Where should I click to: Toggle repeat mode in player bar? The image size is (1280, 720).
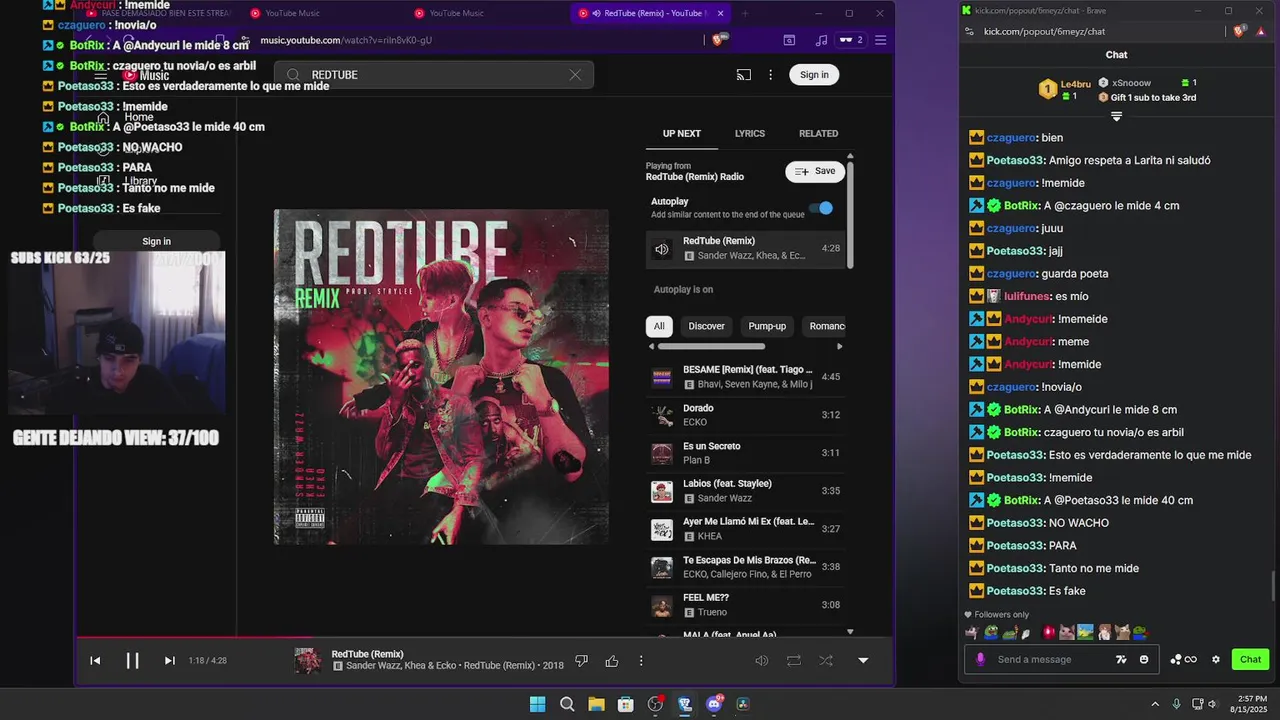click(x=794, y=660)
